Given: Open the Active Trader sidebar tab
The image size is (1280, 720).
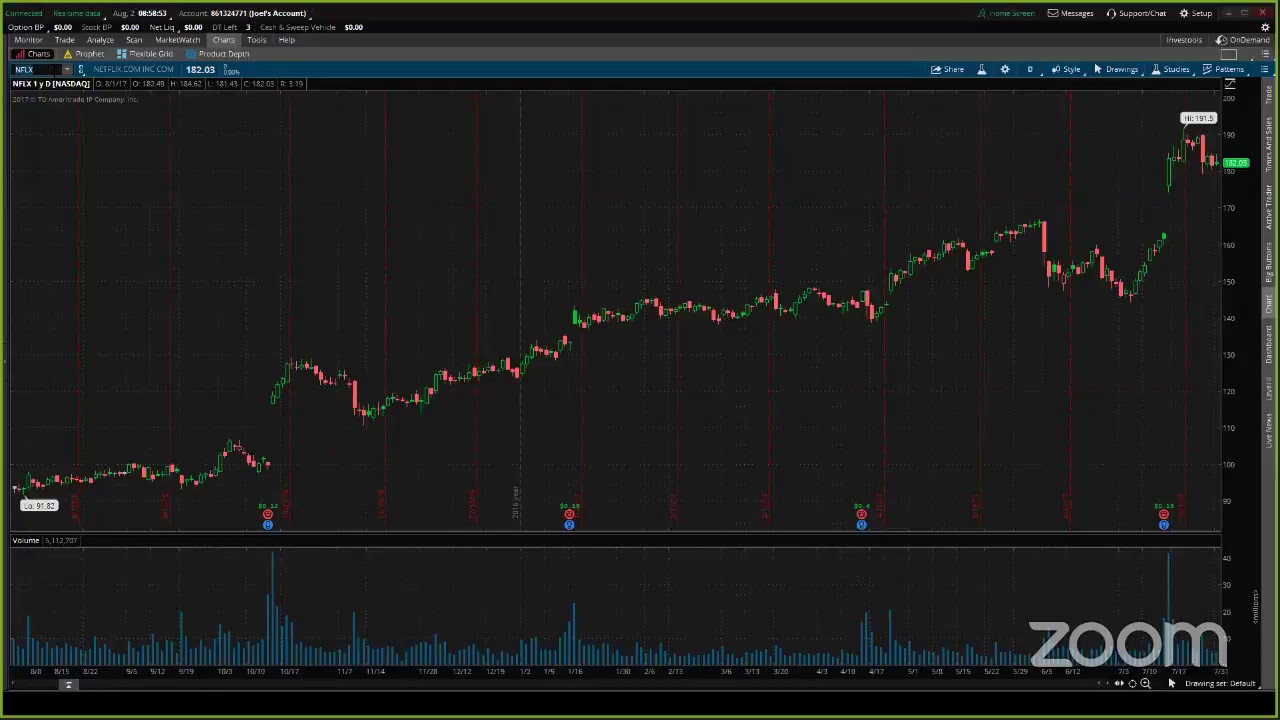Looking at the screenshot, I should coord(1269,205).
